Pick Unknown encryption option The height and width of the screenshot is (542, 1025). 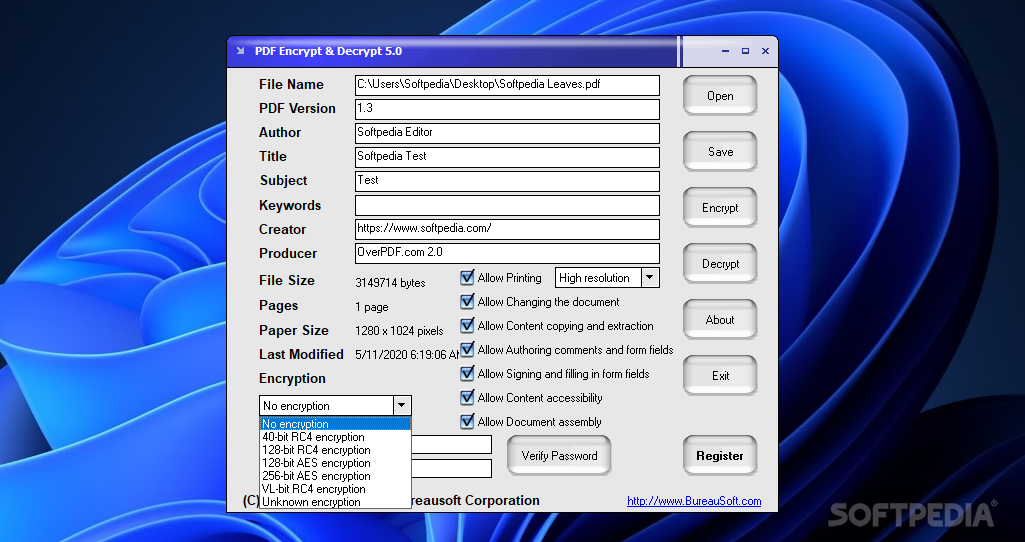pyautogui.click(x=335, y=502)
